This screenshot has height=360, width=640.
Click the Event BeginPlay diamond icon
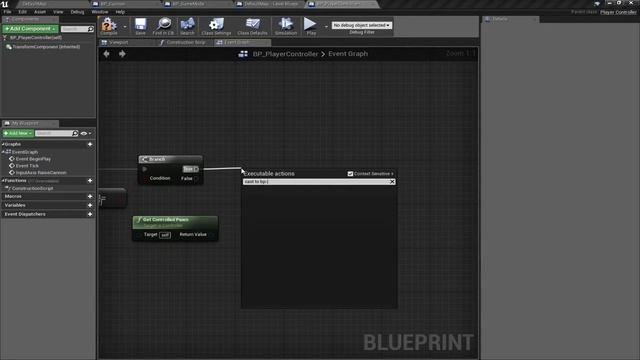pos(12,159)
